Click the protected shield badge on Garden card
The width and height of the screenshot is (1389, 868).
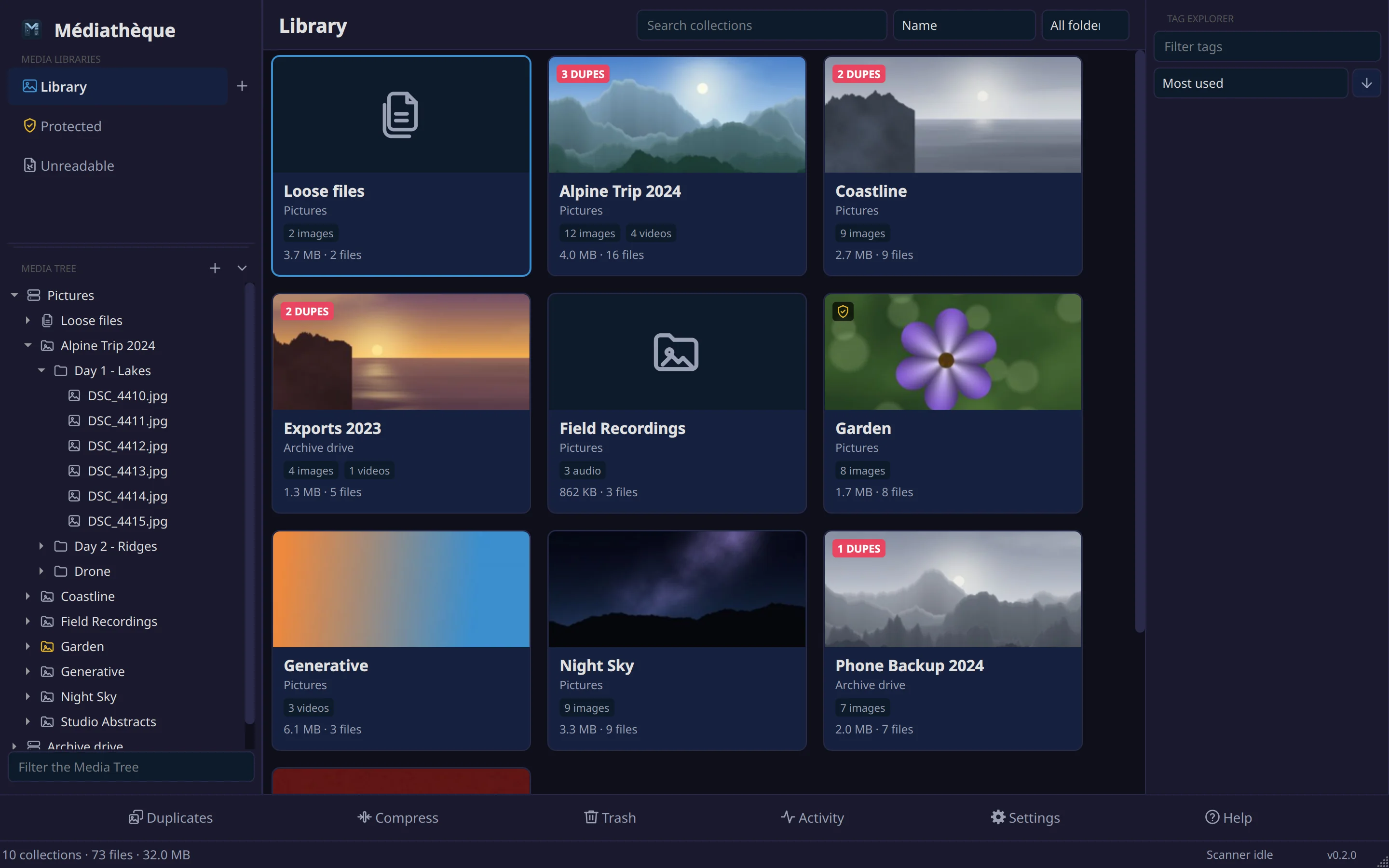pyautogui.click(x=843, y=312)
